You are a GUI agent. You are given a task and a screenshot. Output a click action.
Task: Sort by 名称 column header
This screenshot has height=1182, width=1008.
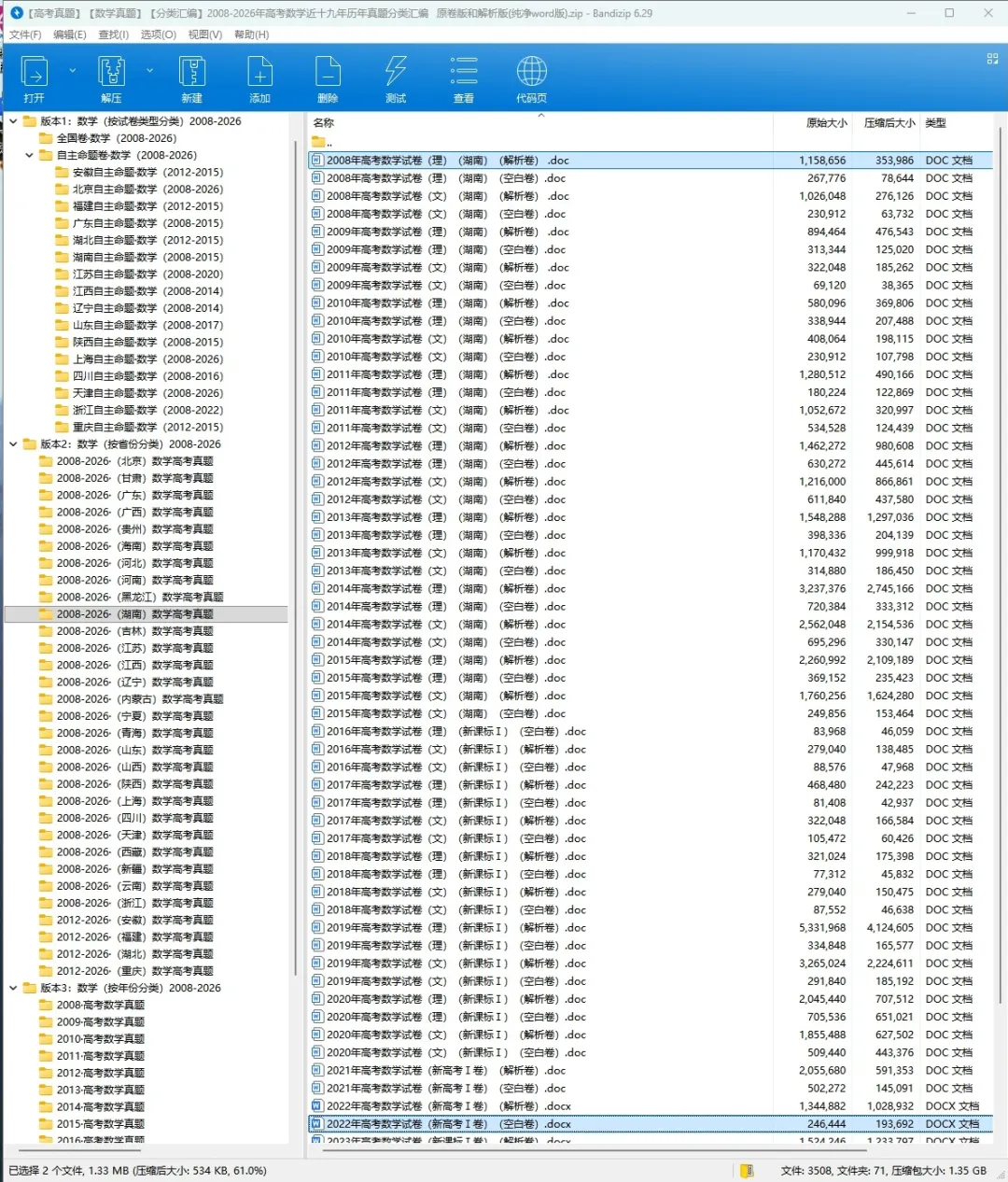click(324, 122)
